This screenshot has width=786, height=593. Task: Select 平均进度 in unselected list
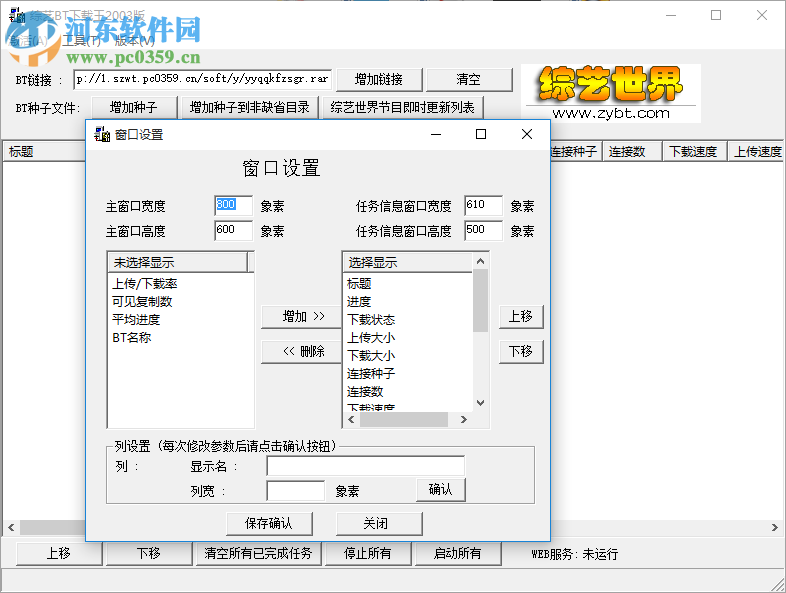click(x=136, y=320)
